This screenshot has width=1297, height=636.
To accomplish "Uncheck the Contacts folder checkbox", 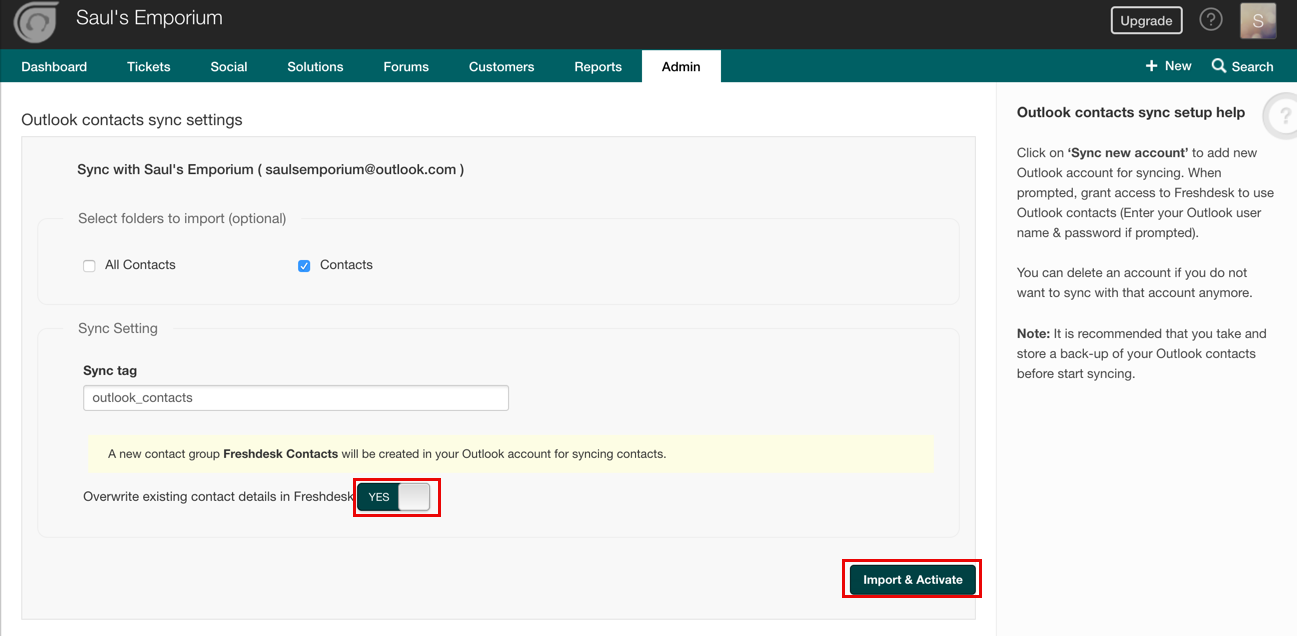I will [x=304, y=266].
